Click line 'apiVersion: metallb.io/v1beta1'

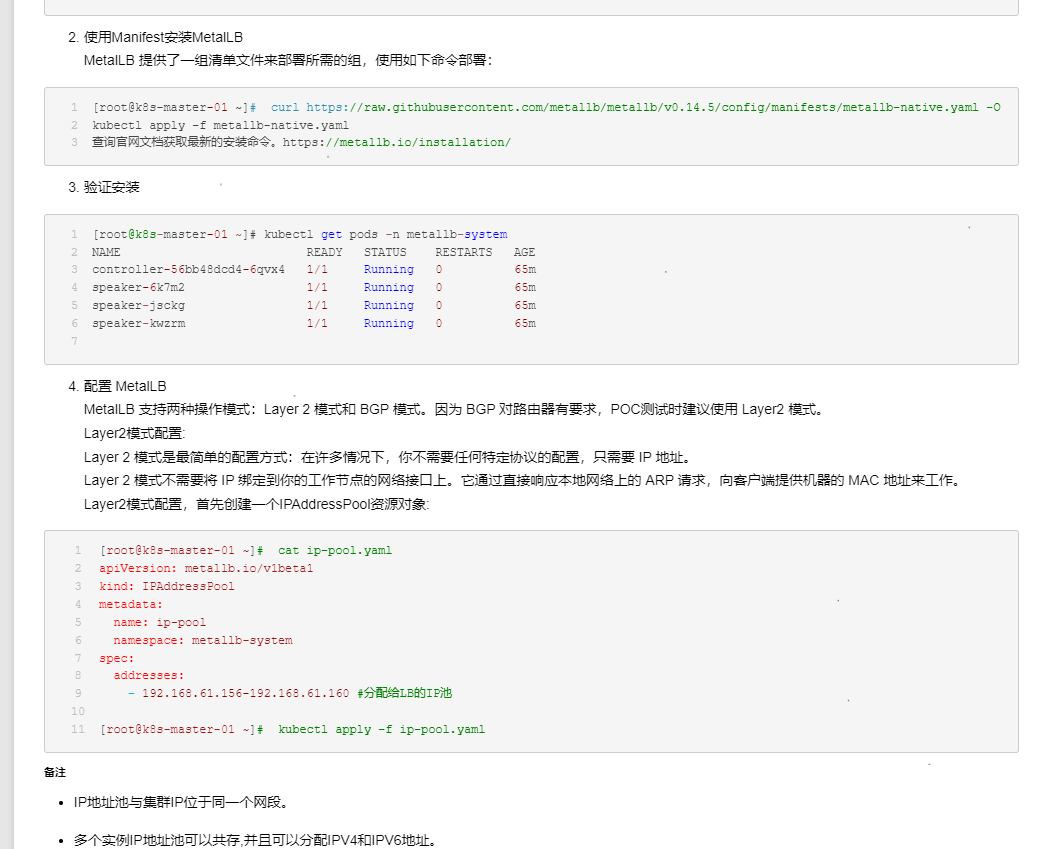206,569
